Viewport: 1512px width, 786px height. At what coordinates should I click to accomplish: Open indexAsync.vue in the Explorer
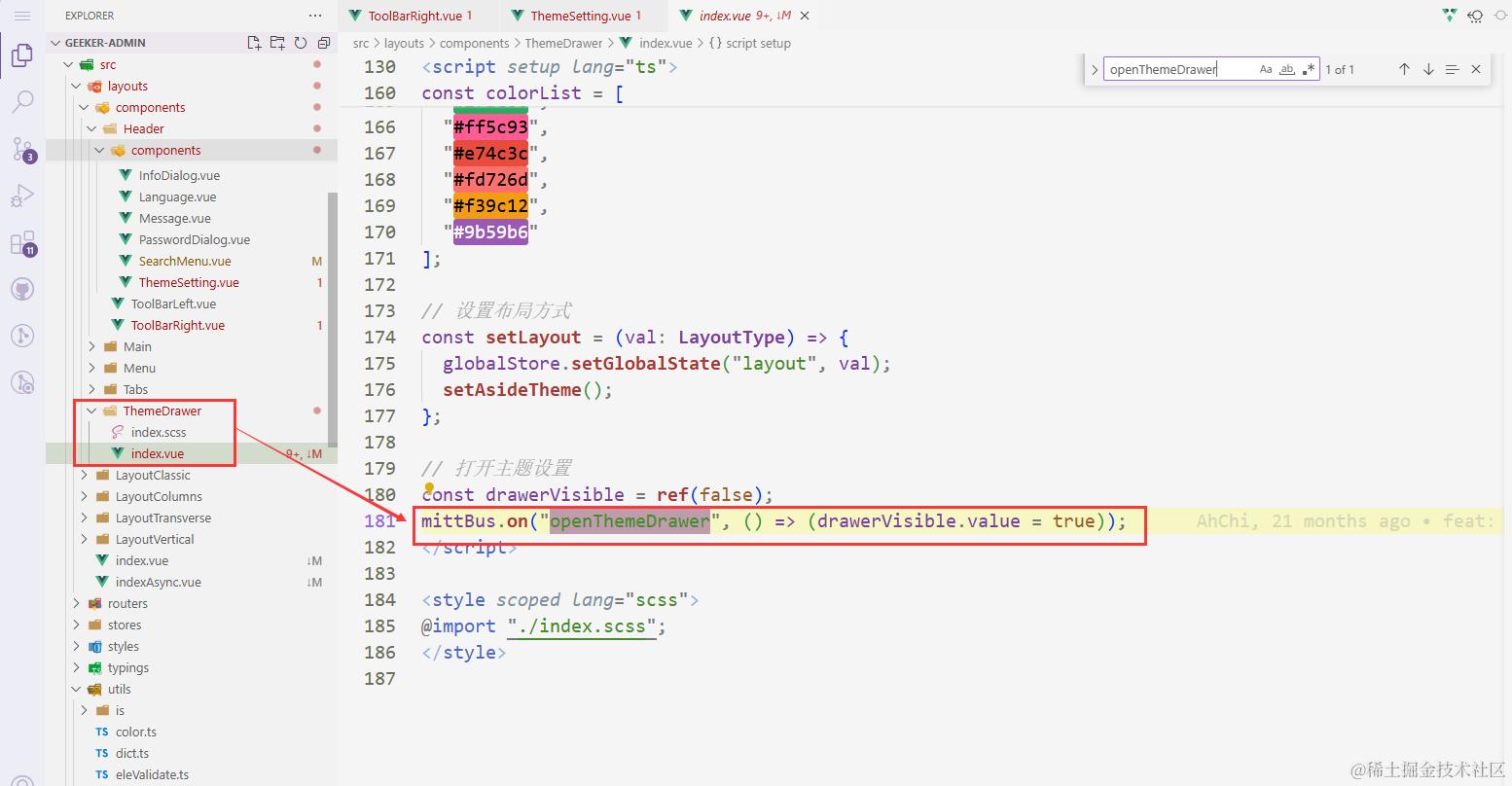[x=159, y=582]
